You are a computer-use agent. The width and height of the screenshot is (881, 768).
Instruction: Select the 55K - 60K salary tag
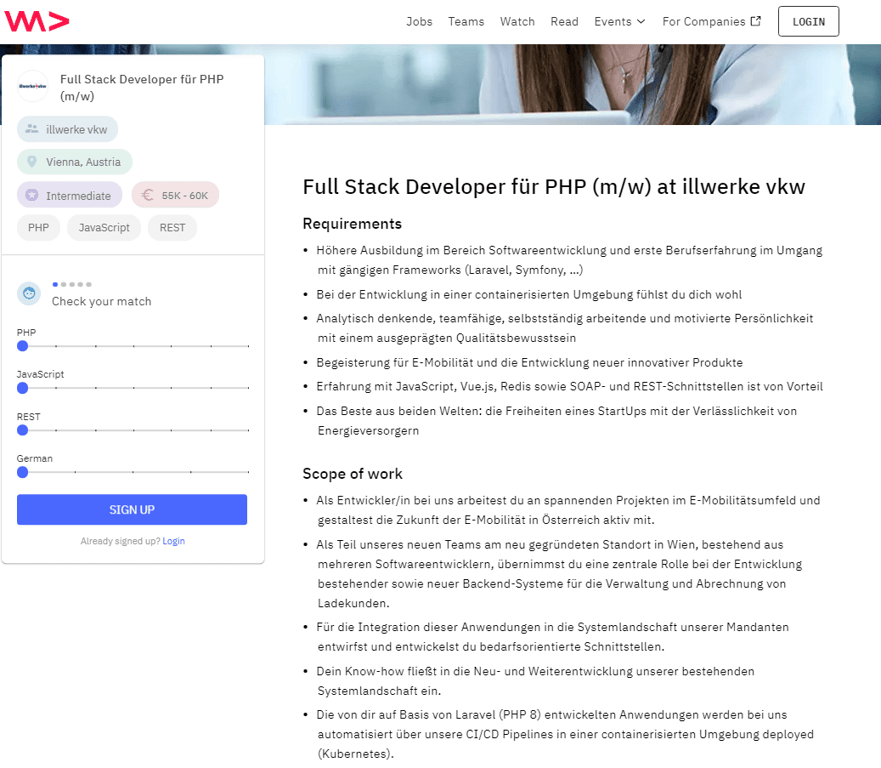(175, 195)
